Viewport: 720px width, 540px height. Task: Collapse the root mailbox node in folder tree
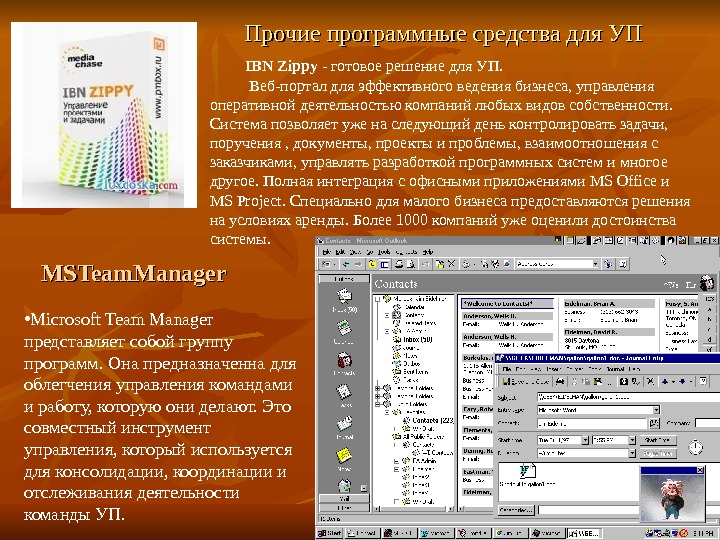tap(377, 299)
